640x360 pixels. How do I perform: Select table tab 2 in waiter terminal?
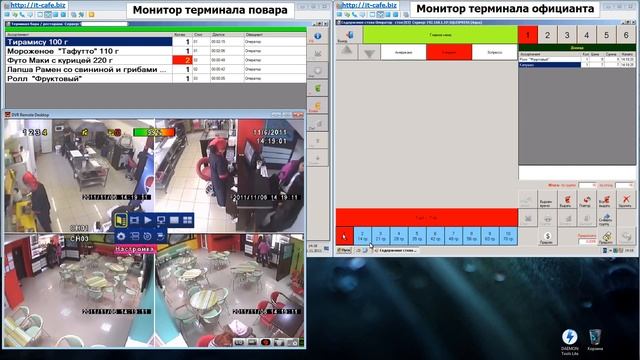tap(547, 35)
